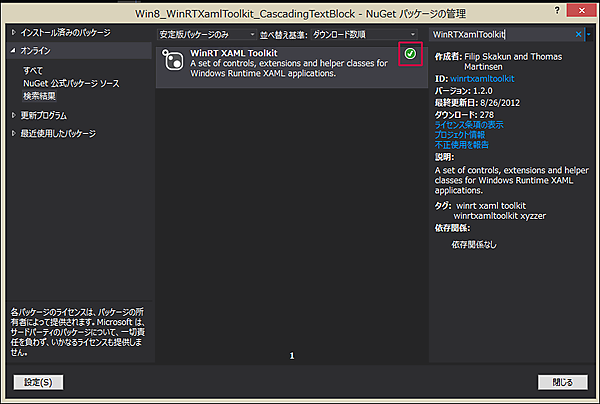Click the help question mark in the title bar

coord(557,10)
